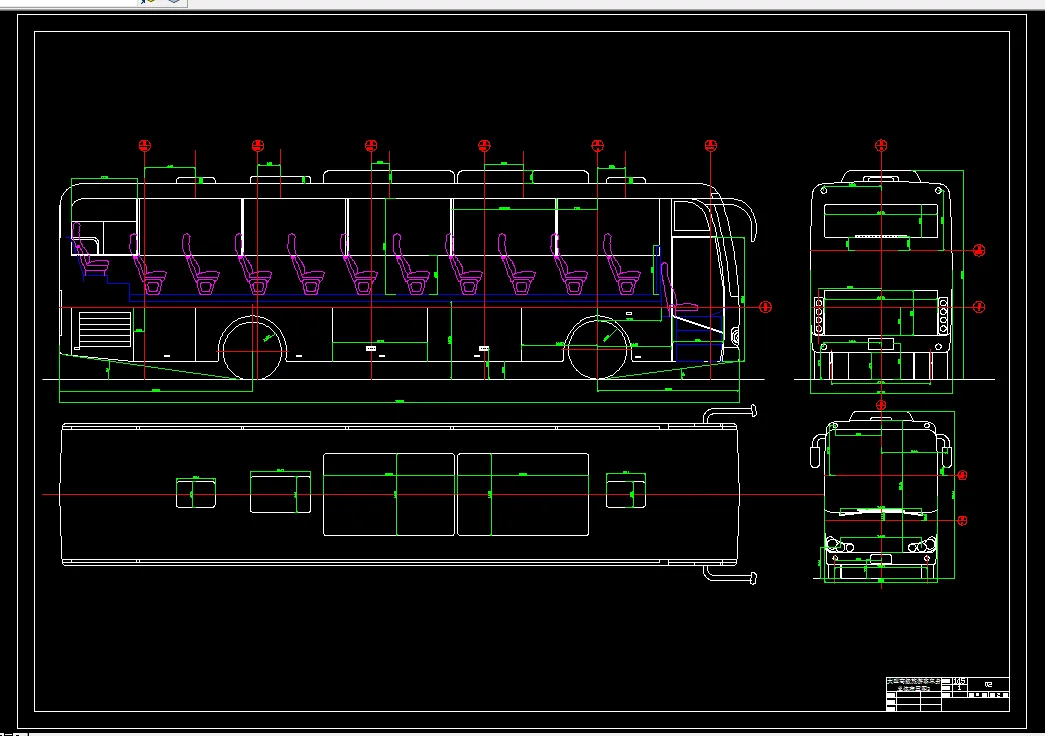Select the rear wheel in the side view
1045x736 pixels.
[x=253, y=349]
